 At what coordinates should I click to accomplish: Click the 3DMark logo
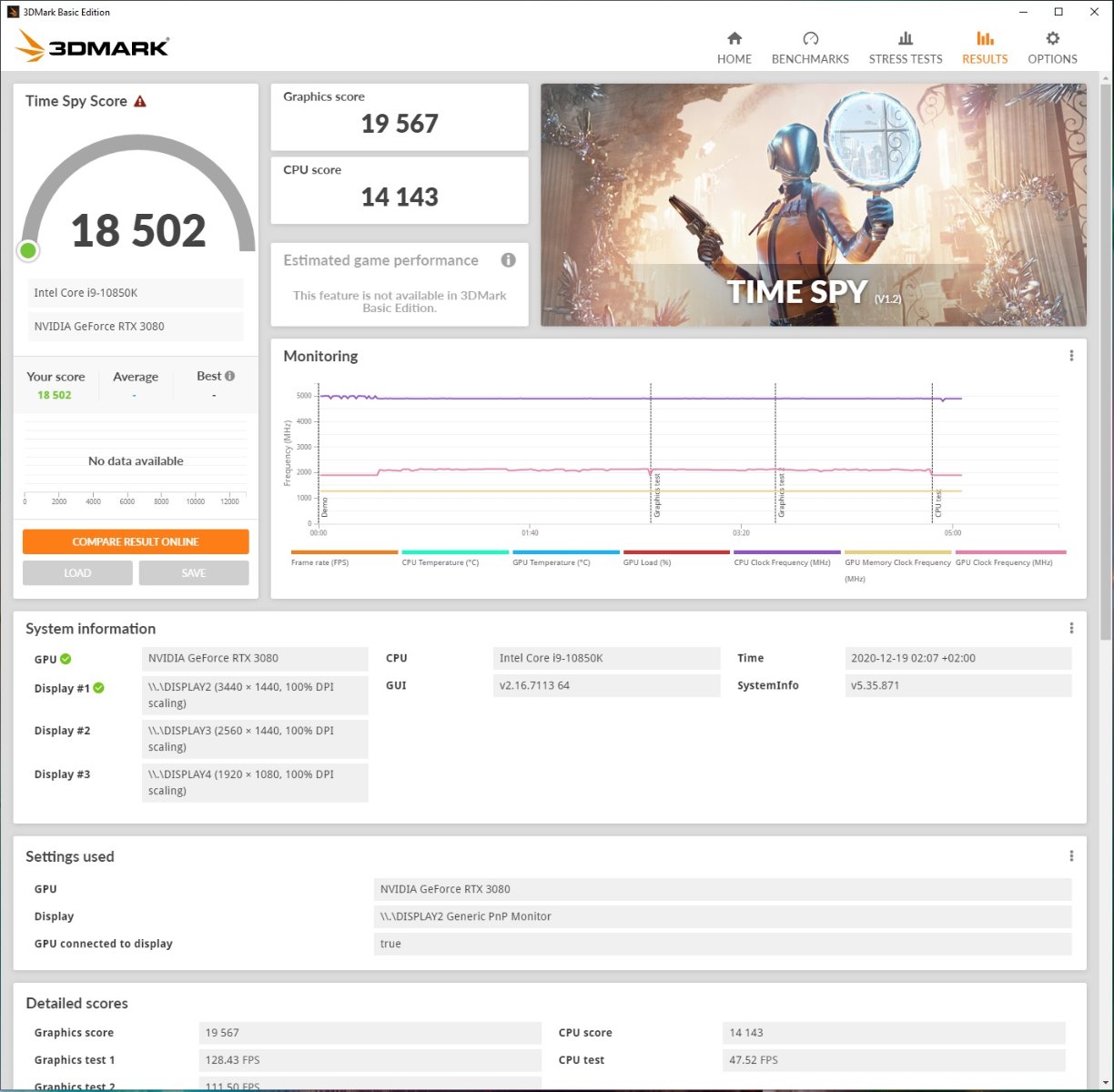[x=92, y=46]
